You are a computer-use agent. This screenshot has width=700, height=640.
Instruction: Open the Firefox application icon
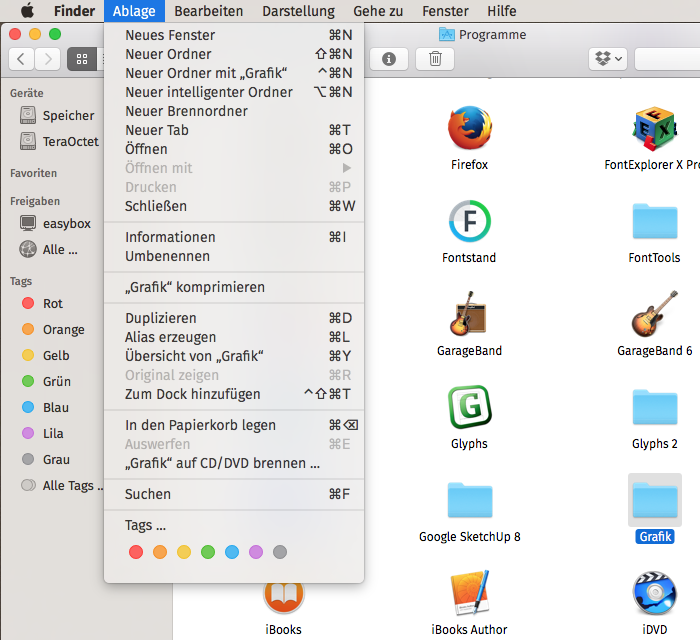point(469,128)
